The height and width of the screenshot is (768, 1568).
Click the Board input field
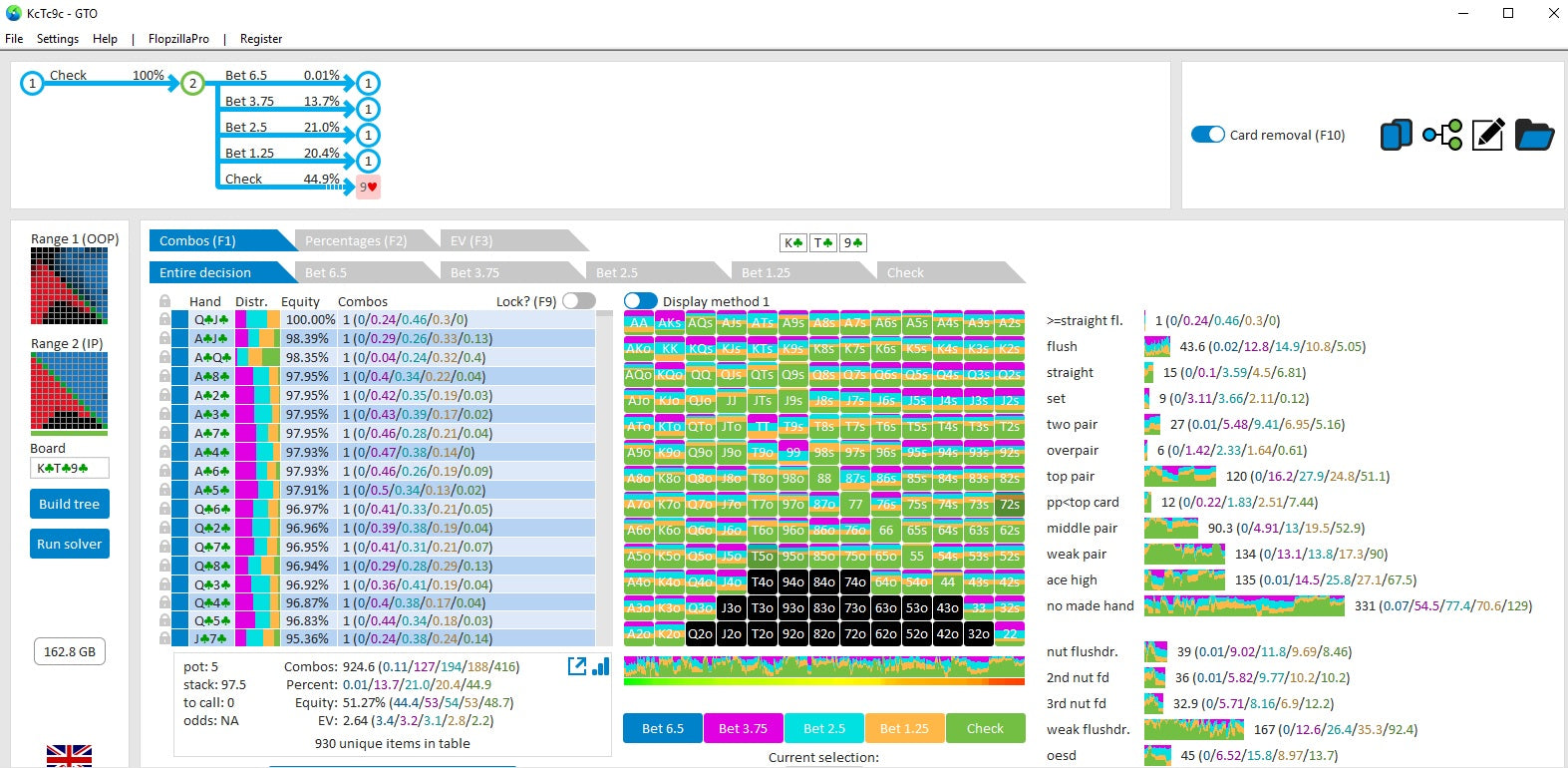(x=69, y=468)
